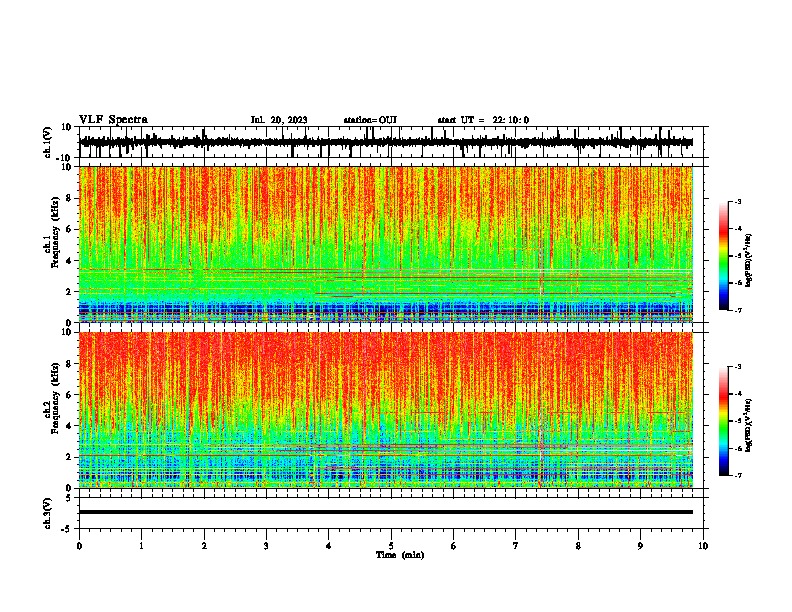Click the time axis tick label "8"
The height and width of the screenshot is (612, 792).
578,546
